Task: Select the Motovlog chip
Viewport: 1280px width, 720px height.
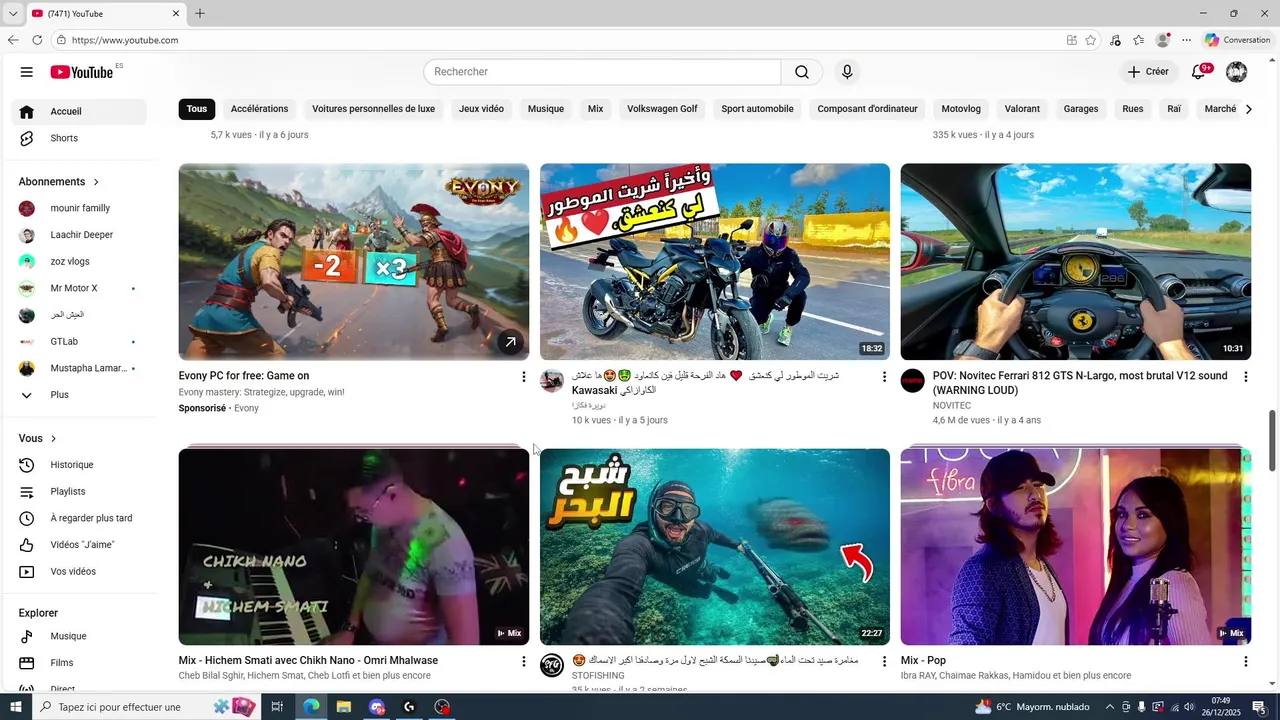Action: 961,109
